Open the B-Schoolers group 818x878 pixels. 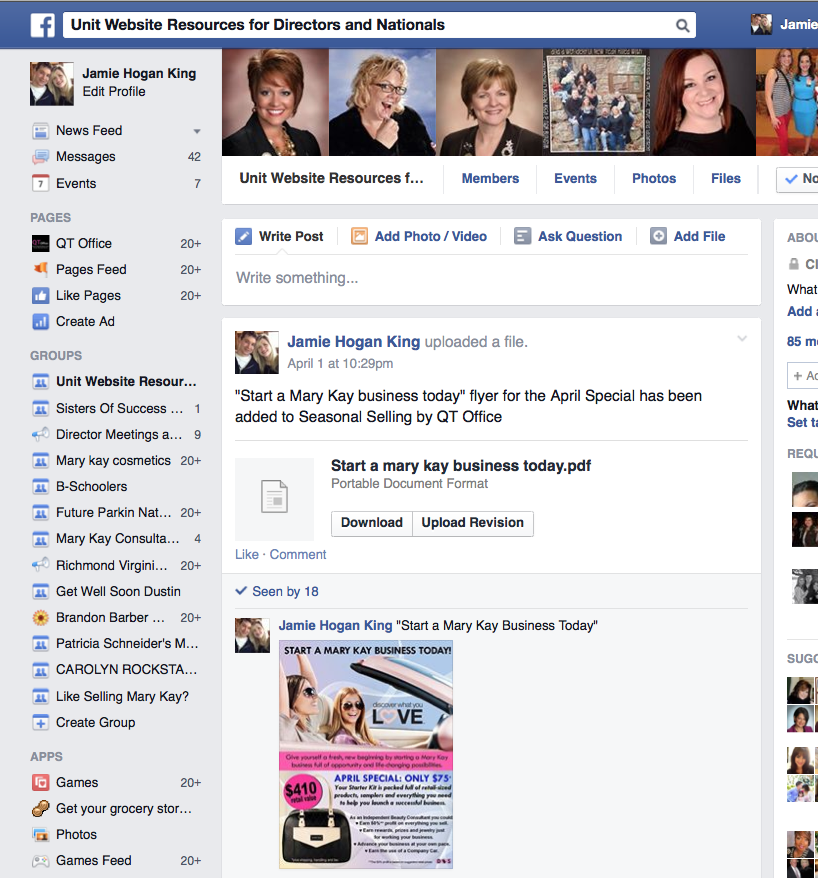tap(91, 487)
